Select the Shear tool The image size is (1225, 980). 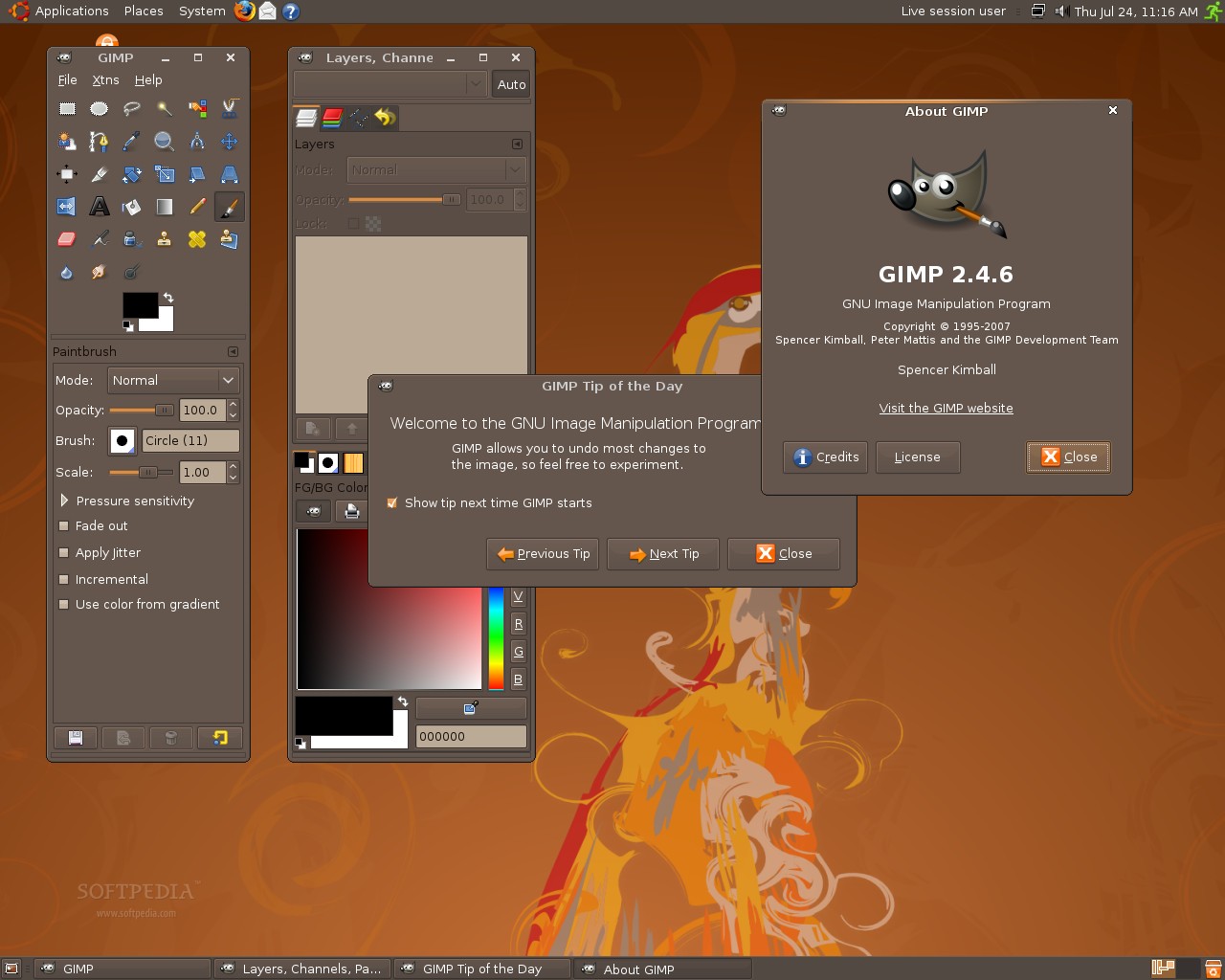pyautogui.click(x=197, y=174)
